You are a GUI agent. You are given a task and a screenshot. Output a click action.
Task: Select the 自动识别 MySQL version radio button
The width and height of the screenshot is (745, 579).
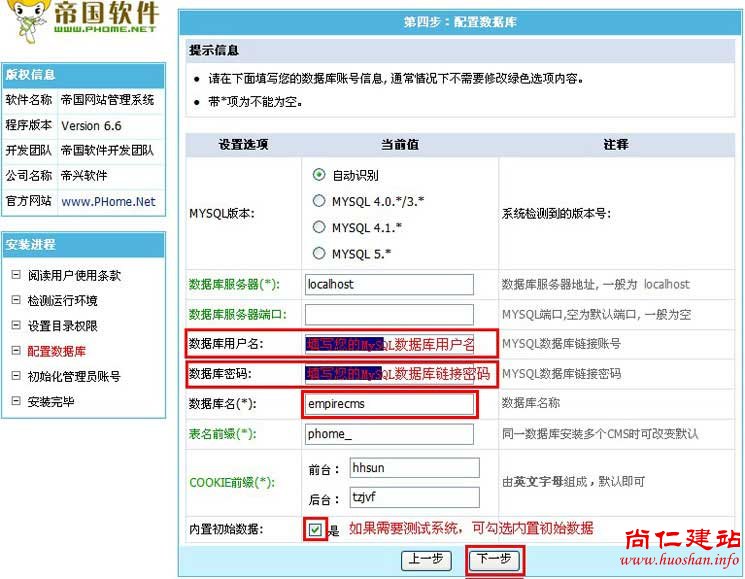point(320,174)
